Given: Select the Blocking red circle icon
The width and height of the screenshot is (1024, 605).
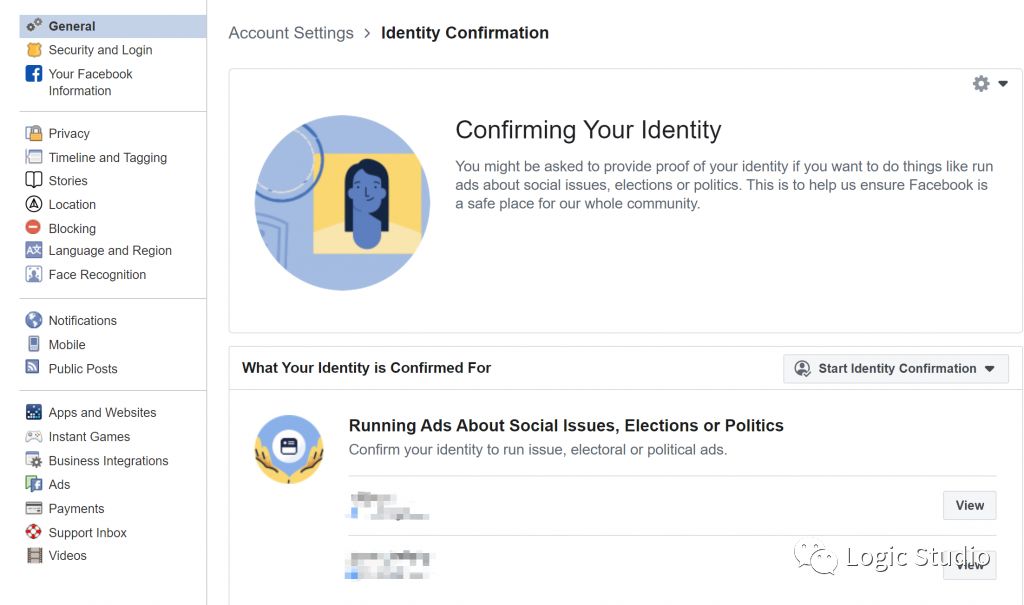Looking at the screenshot, I should click(x=33, y=227).
